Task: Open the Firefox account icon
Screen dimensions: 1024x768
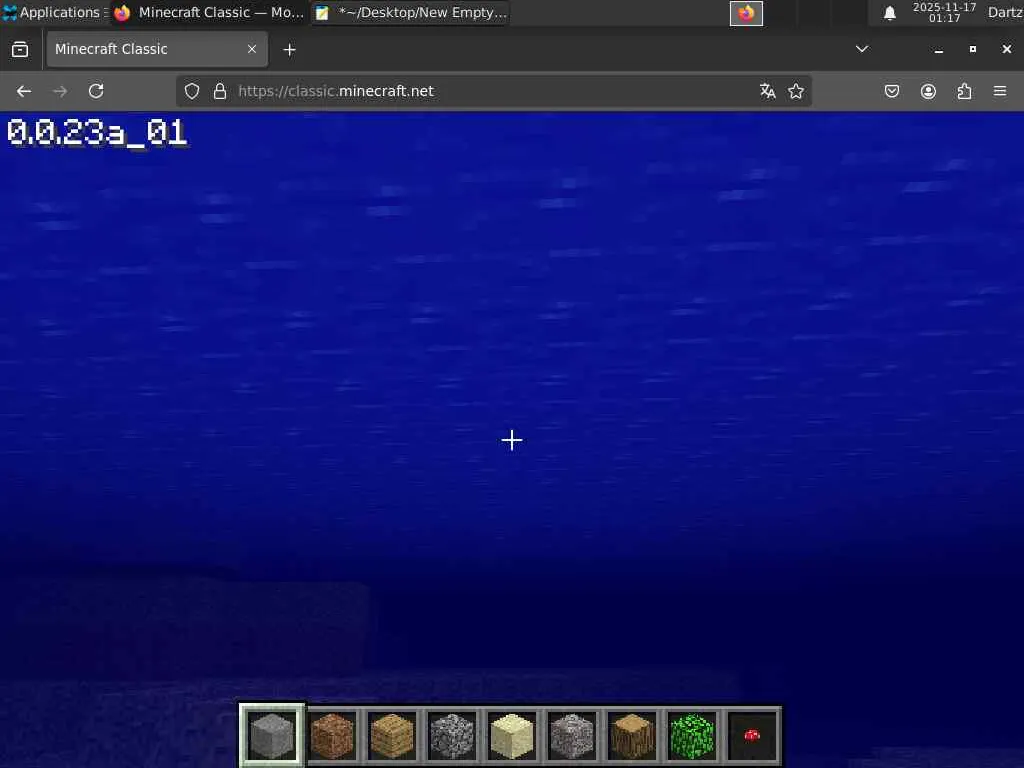Action: point(928,91)
